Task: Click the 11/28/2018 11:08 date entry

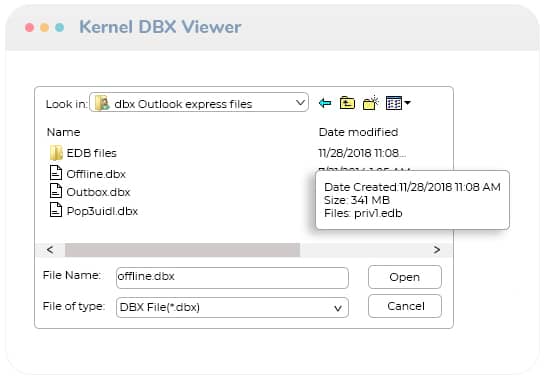Action: pos(362,153)
